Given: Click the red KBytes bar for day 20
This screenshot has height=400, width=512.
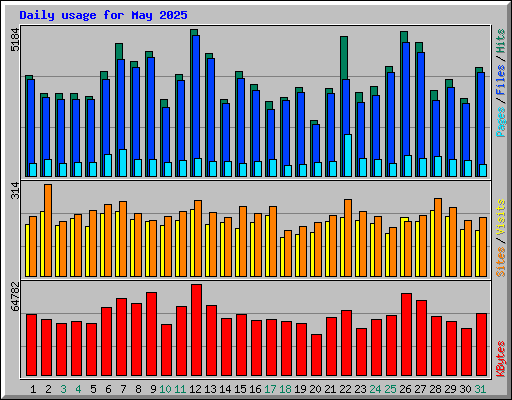Looking at the screenshot, I should tap(317, 355).
